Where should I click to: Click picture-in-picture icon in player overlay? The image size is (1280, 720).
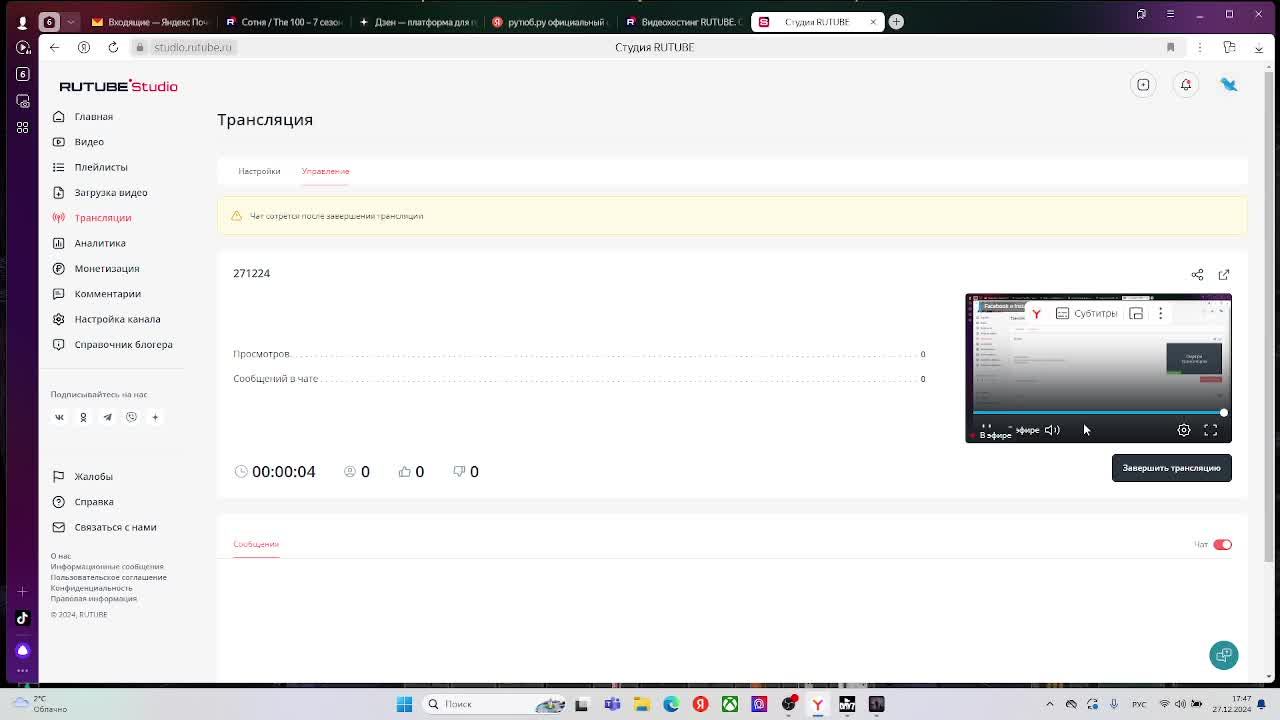(1136, 314)
